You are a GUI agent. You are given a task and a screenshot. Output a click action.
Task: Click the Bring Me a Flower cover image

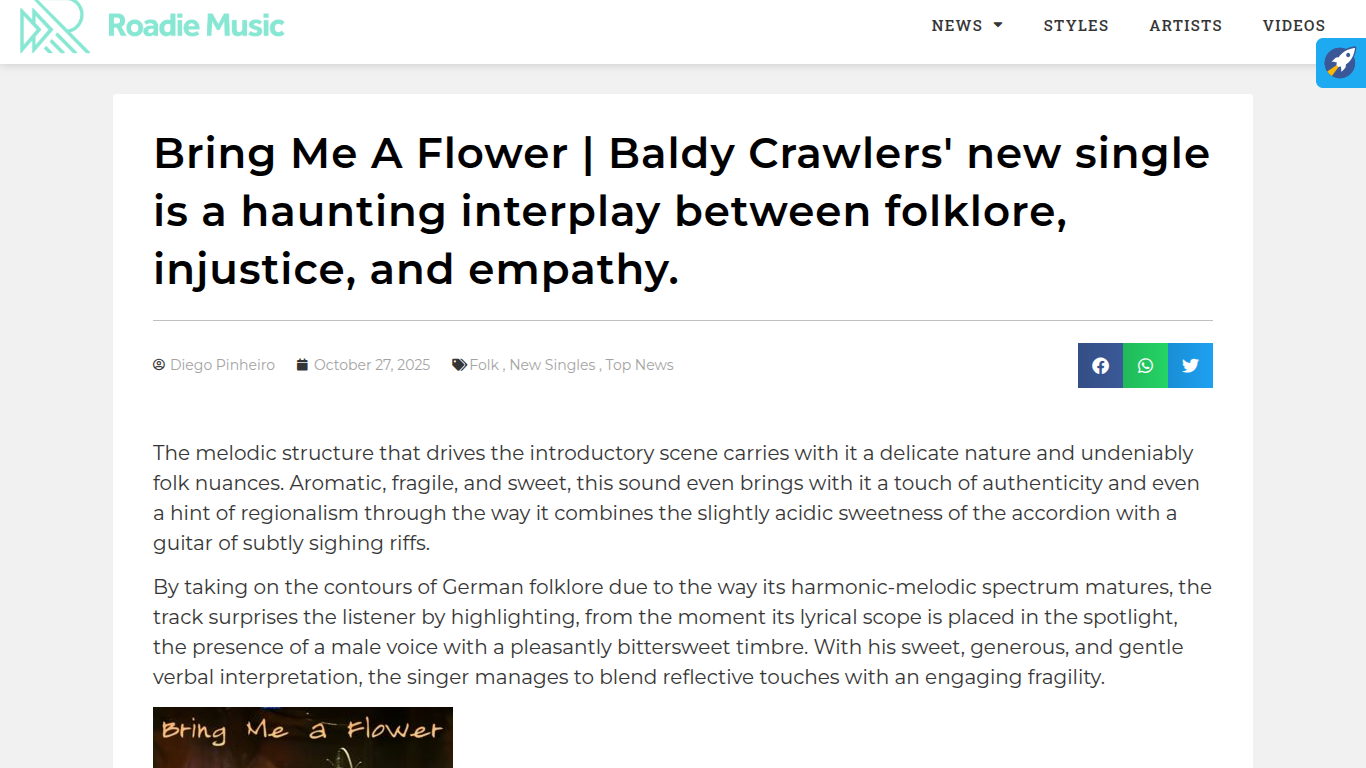(x=302, y=737)
